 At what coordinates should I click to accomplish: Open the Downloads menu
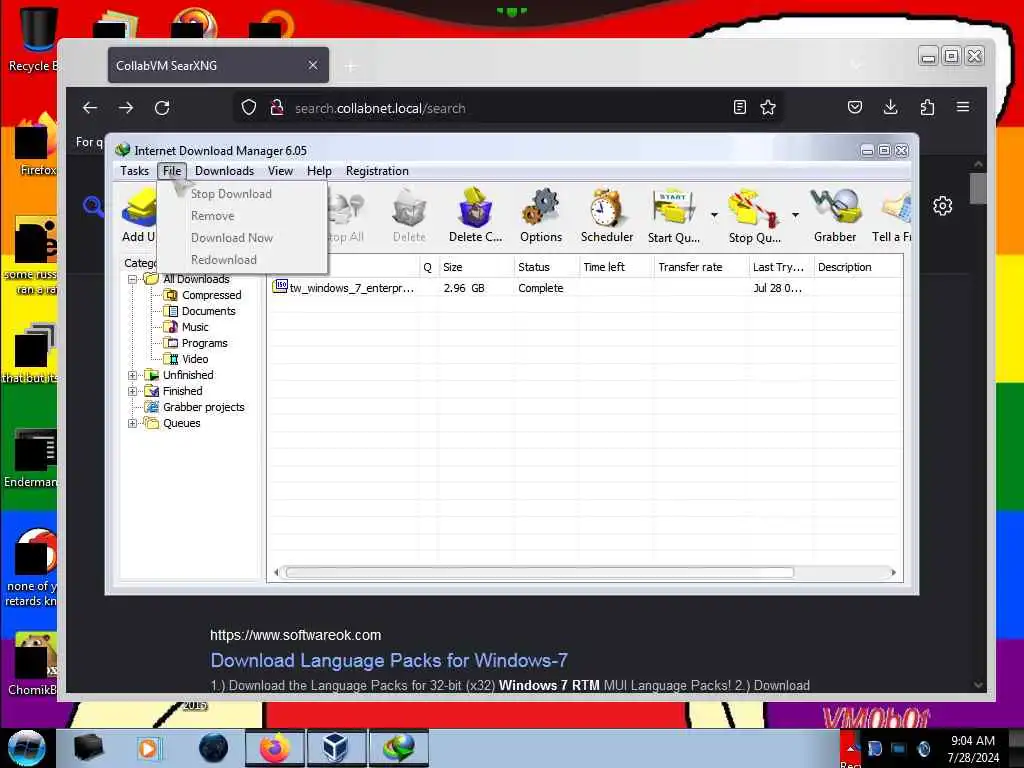click(224, 171)
